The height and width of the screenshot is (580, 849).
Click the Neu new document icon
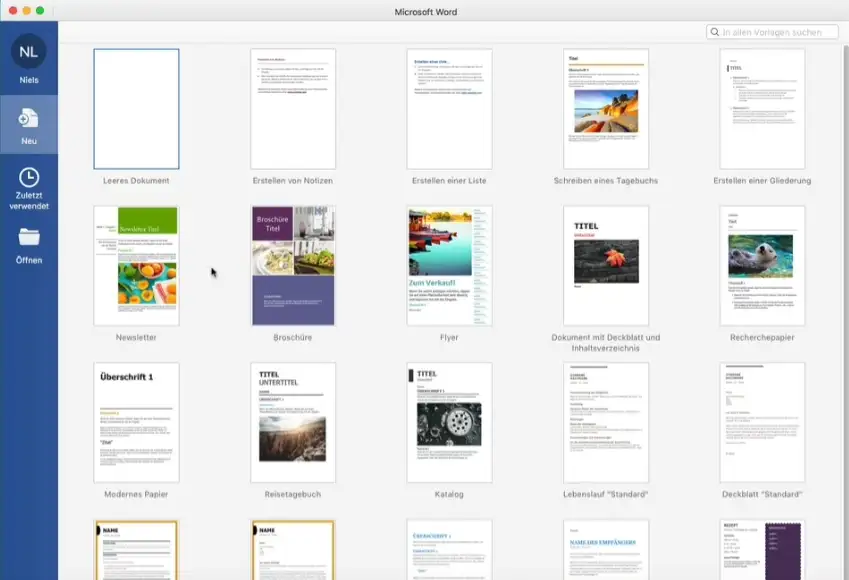28,119
